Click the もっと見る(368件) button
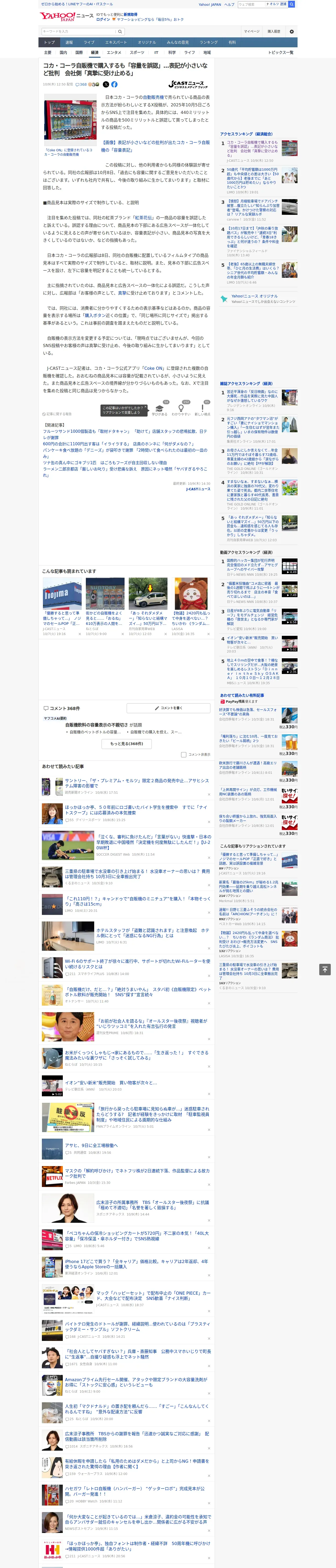Viewport: 336px width, 1568px height. 127,744
